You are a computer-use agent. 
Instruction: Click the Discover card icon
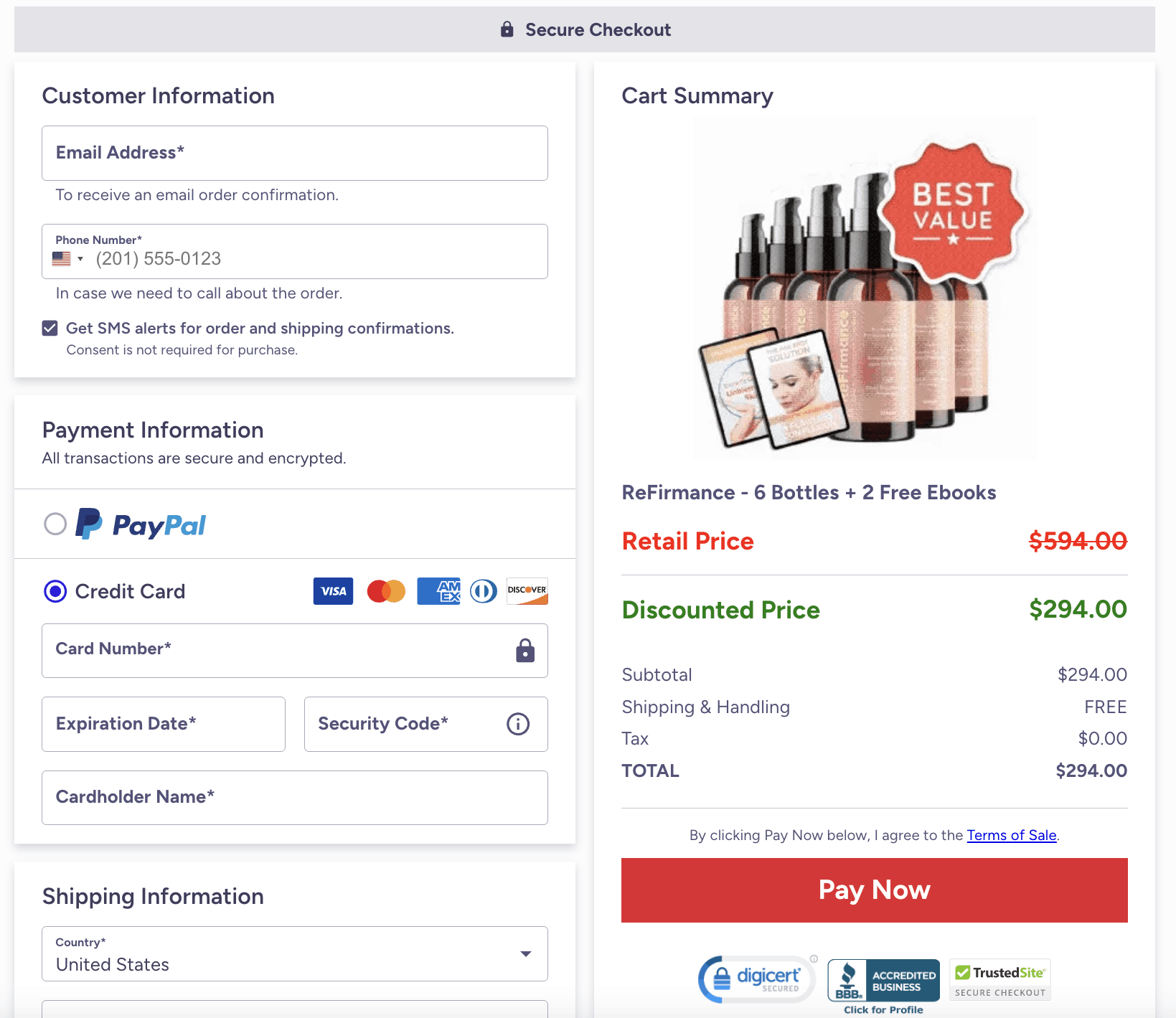[x=527, y=590]
